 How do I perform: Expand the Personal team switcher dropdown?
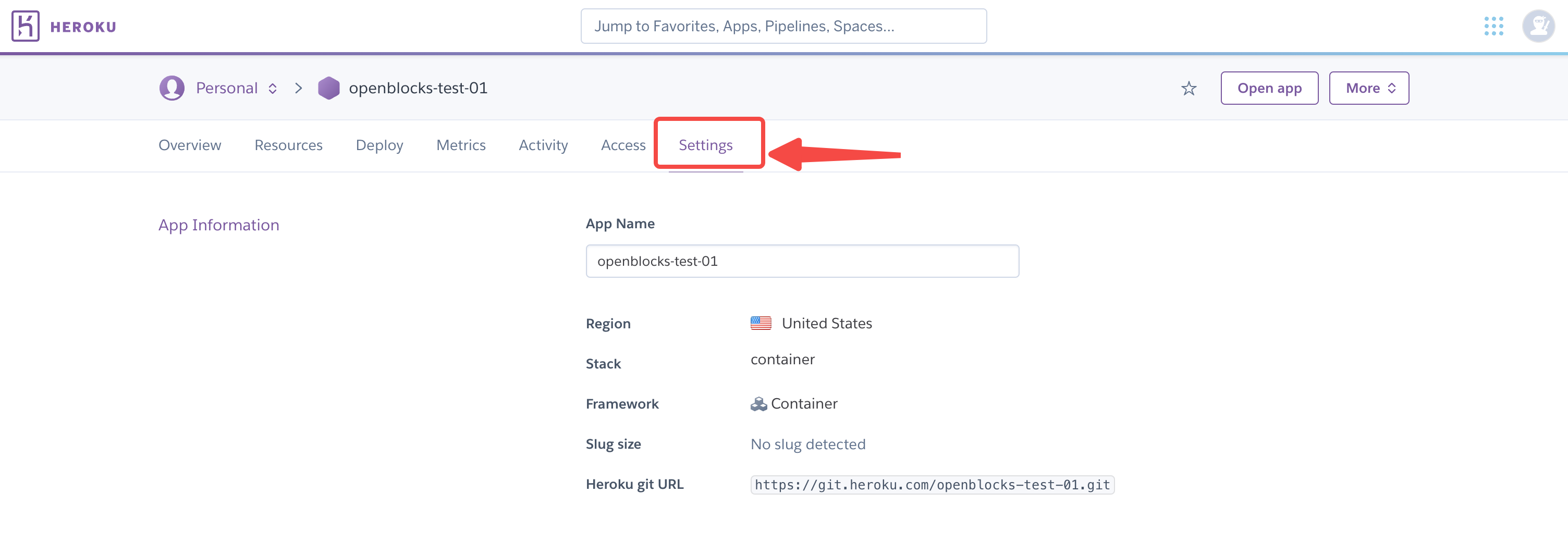pyautogui.click(x=273, y=89)
